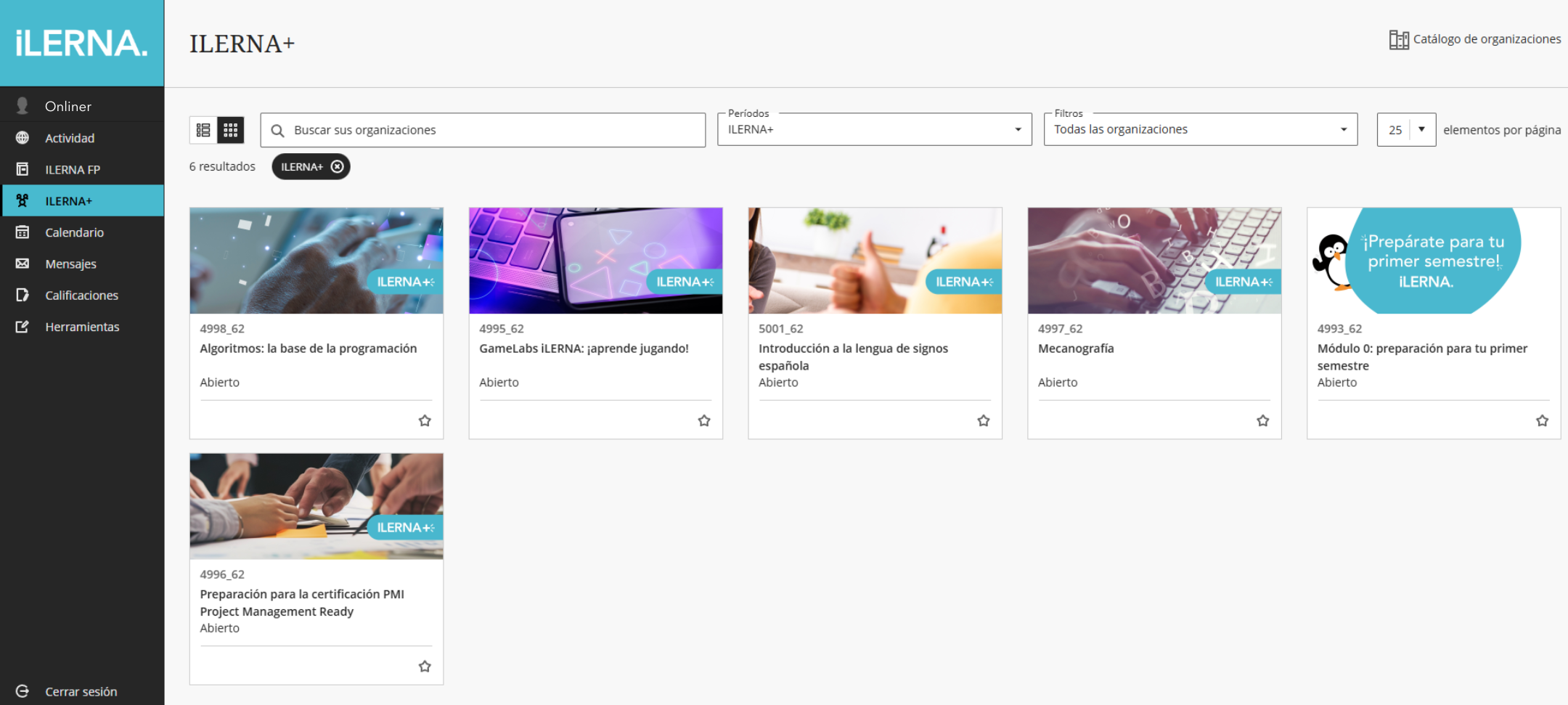Switch to list view

pos(203,130)
